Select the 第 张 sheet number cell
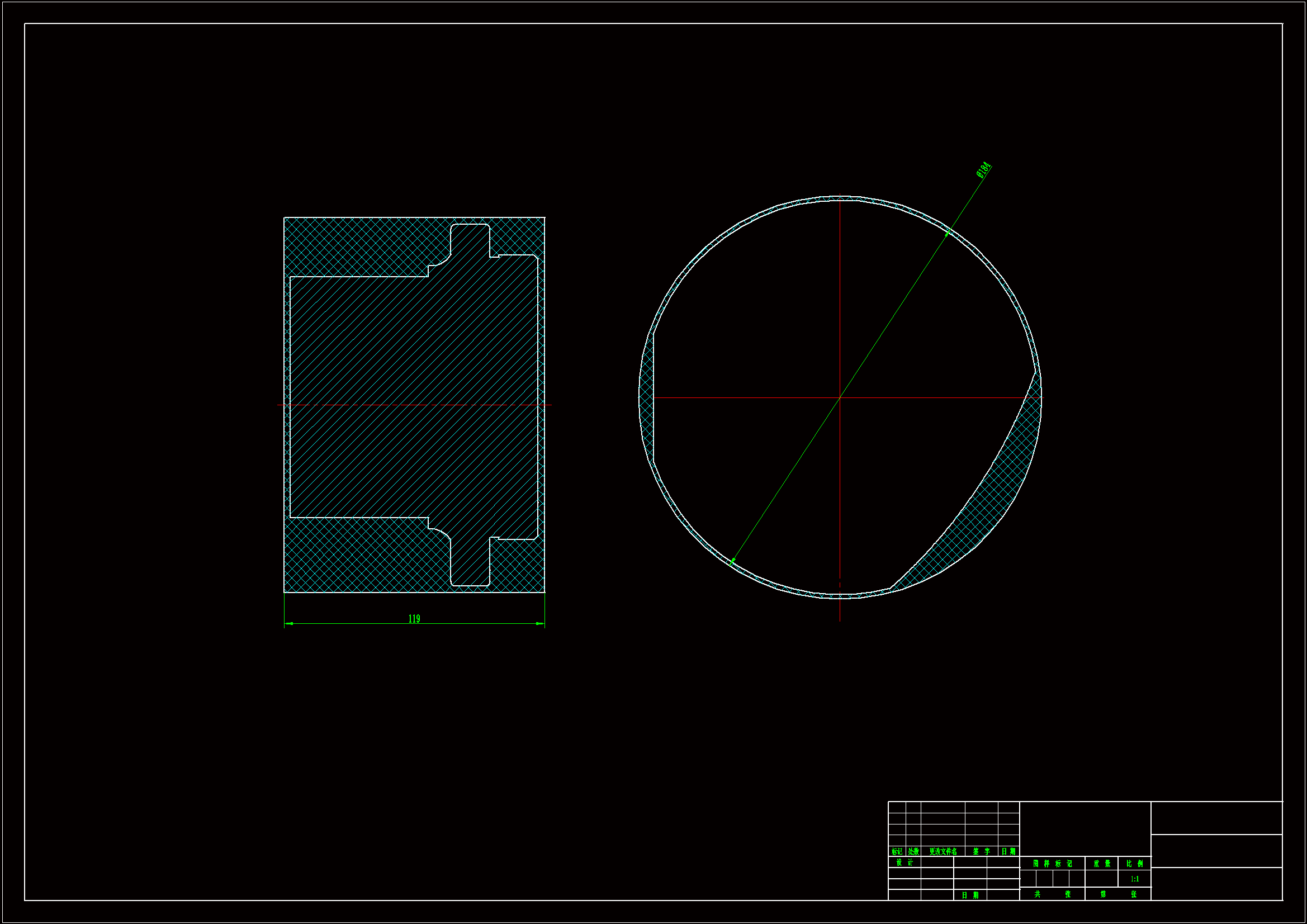1307x924 pixels. pos(1117,894)
